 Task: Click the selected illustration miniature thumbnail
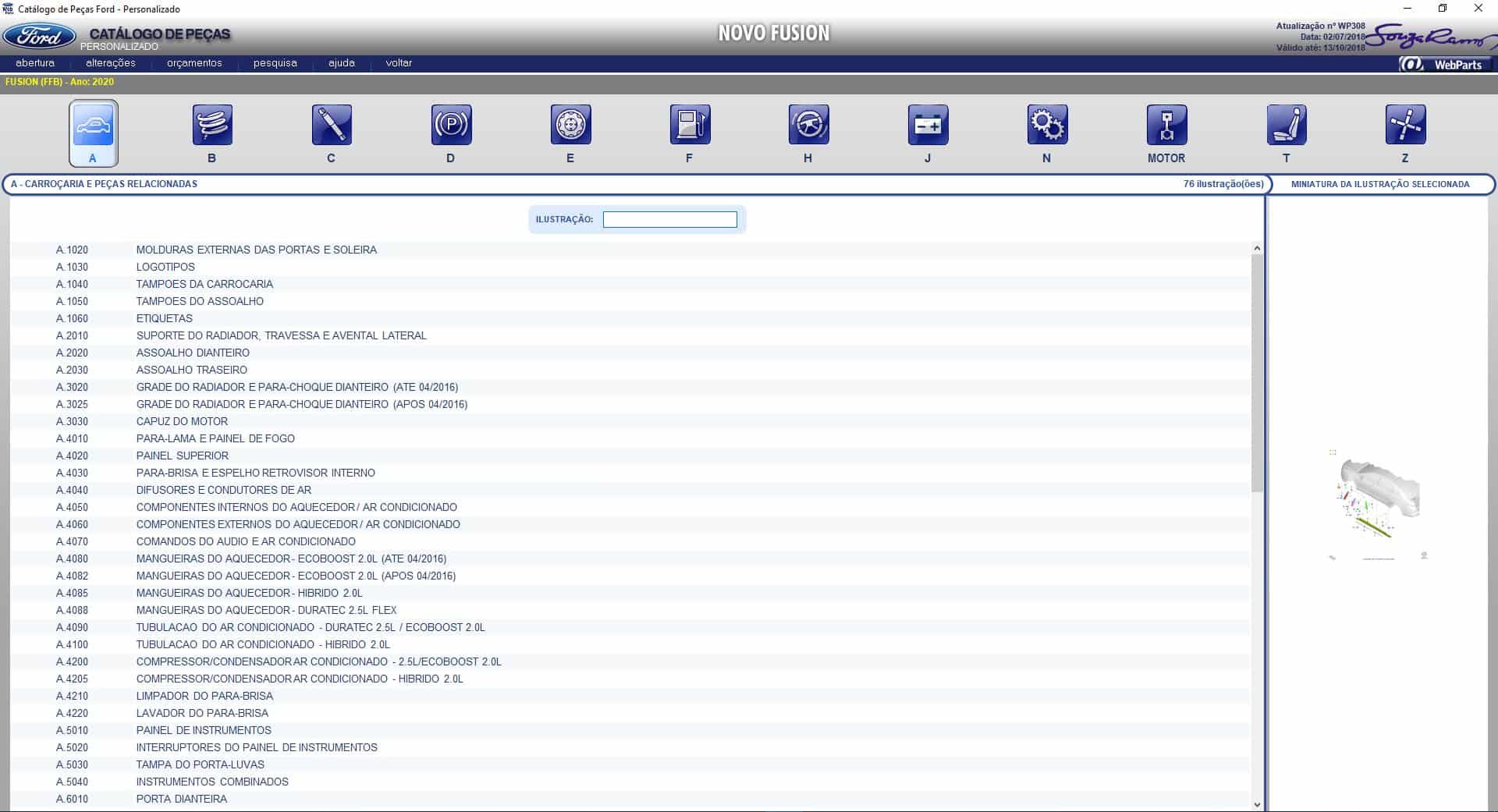click(1379, 505)
